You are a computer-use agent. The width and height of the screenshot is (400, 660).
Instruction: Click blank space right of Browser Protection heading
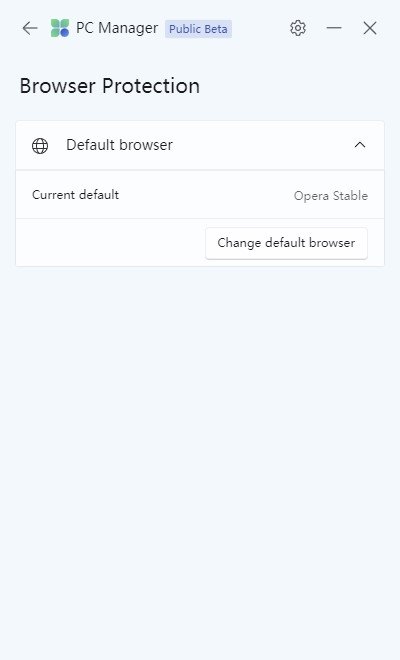(295, 86)
